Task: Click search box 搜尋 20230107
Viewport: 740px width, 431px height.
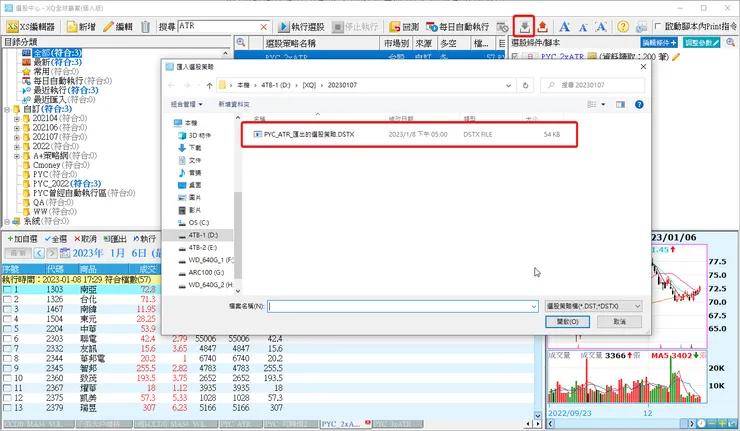Action: point(592,85)
